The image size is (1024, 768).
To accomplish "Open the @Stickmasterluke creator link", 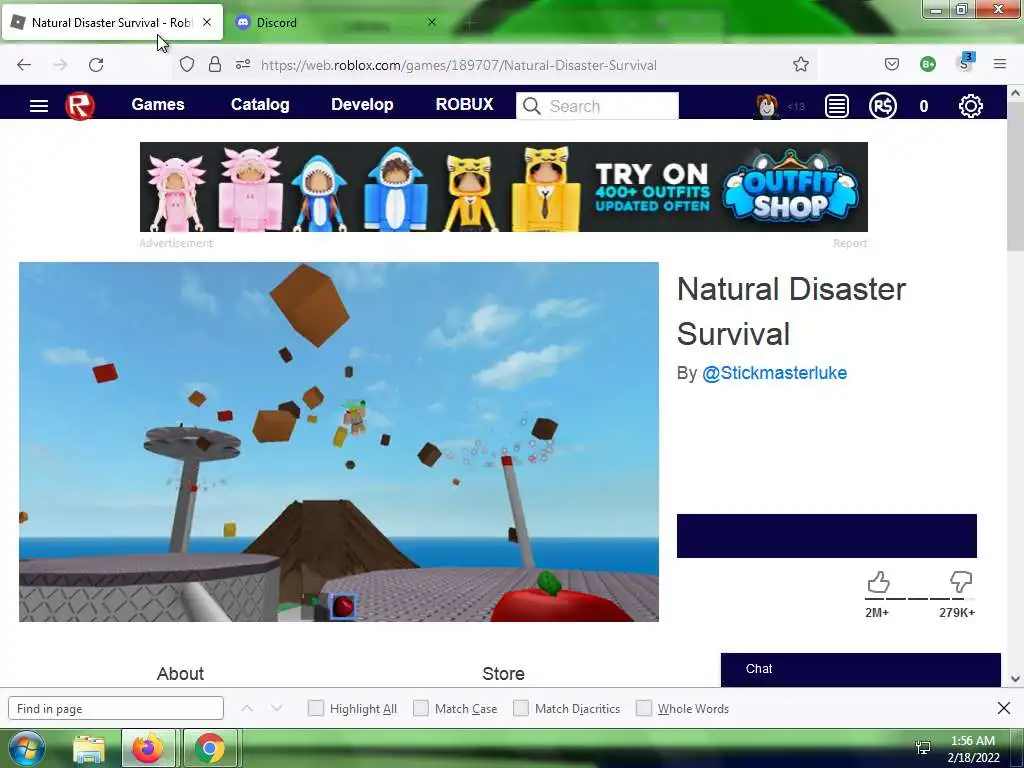I will [775, 373].
